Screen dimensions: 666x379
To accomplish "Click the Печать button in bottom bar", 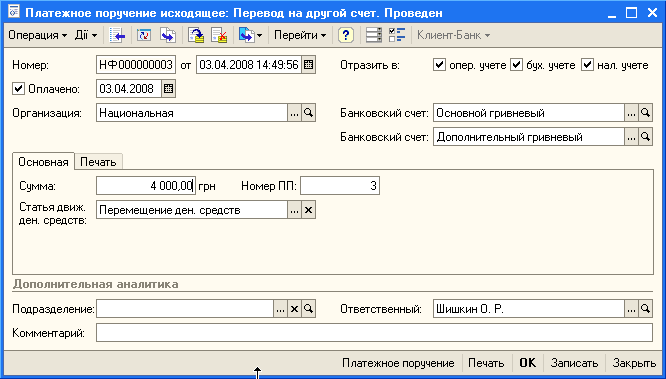I will click(x=486, y=363).
